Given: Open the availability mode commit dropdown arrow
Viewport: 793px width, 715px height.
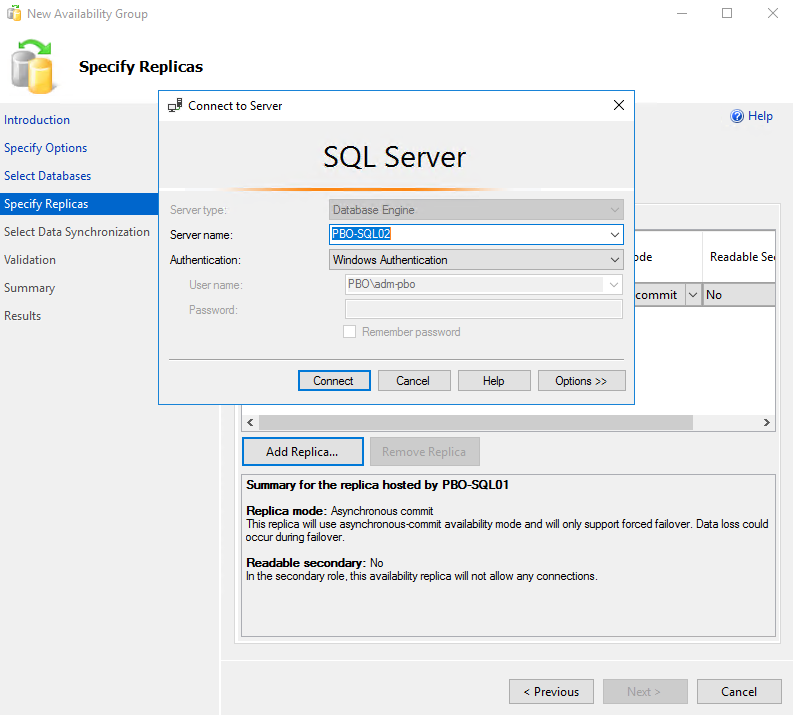Looking at the screenshot, I should pos(693,295).
